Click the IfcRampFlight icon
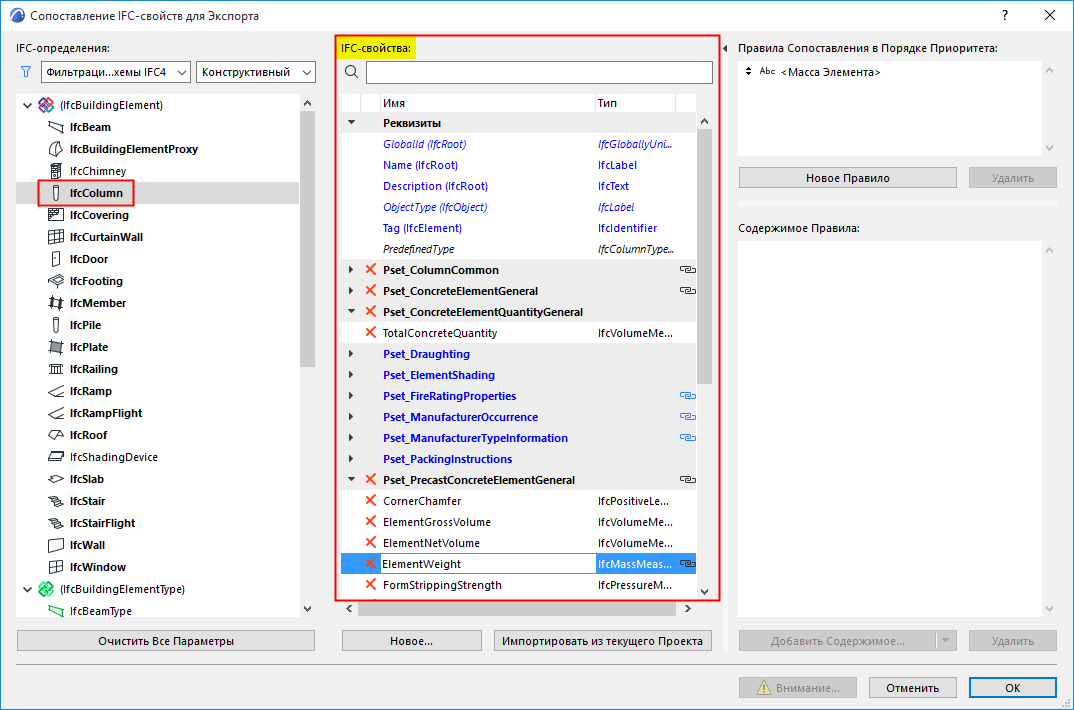Screen dimensions: 1074x710 tap(55, 413)
